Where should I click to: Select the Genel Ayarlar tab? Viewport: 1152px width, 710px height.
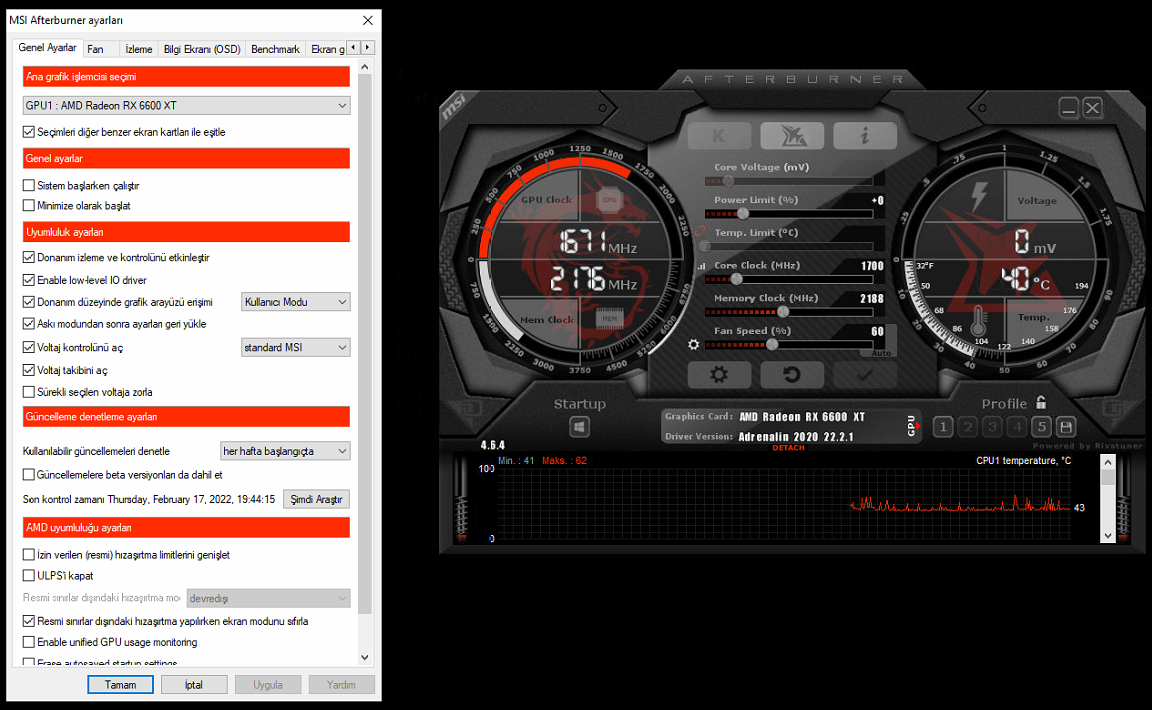(x=47, y=47)
